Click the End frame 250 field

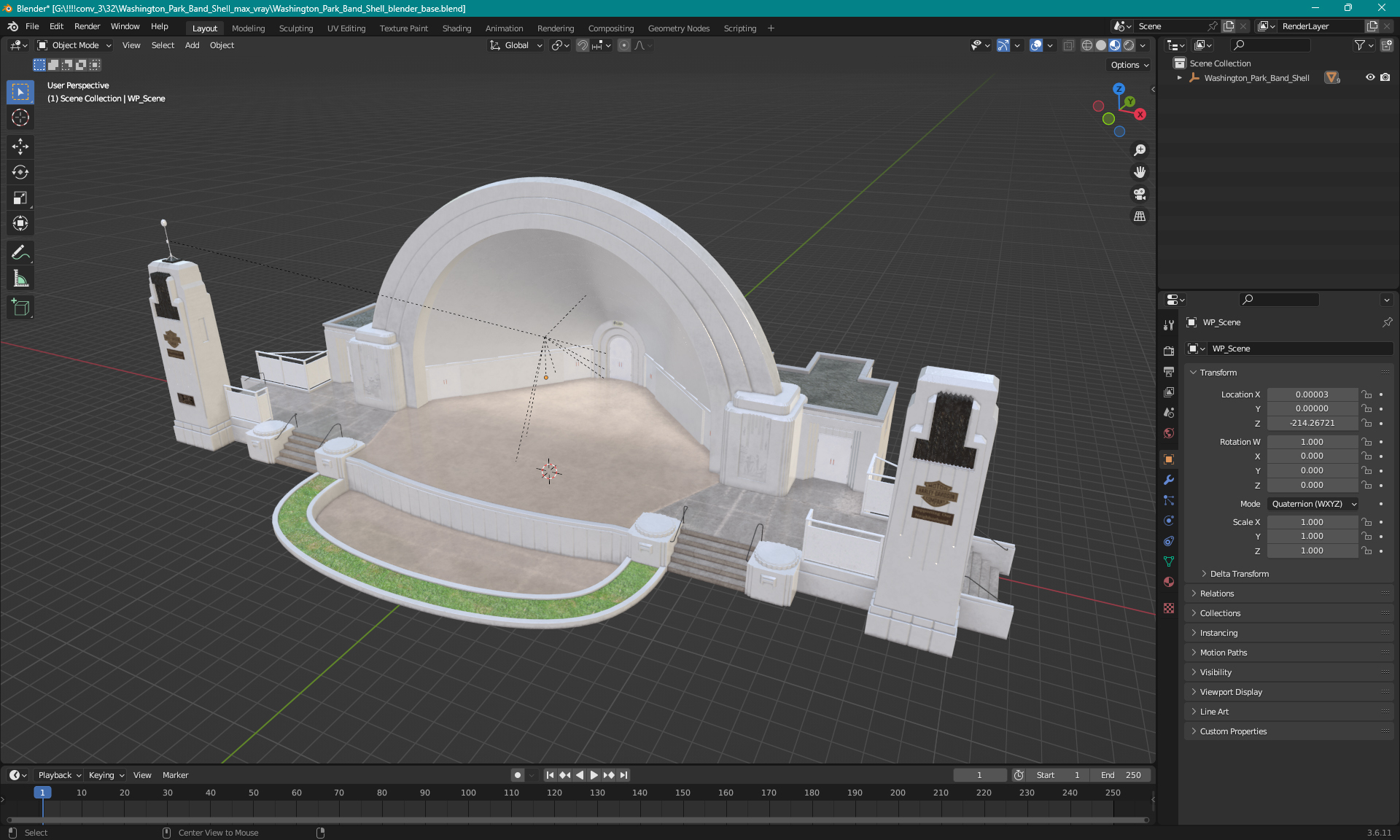click(x=1121, y=775)
